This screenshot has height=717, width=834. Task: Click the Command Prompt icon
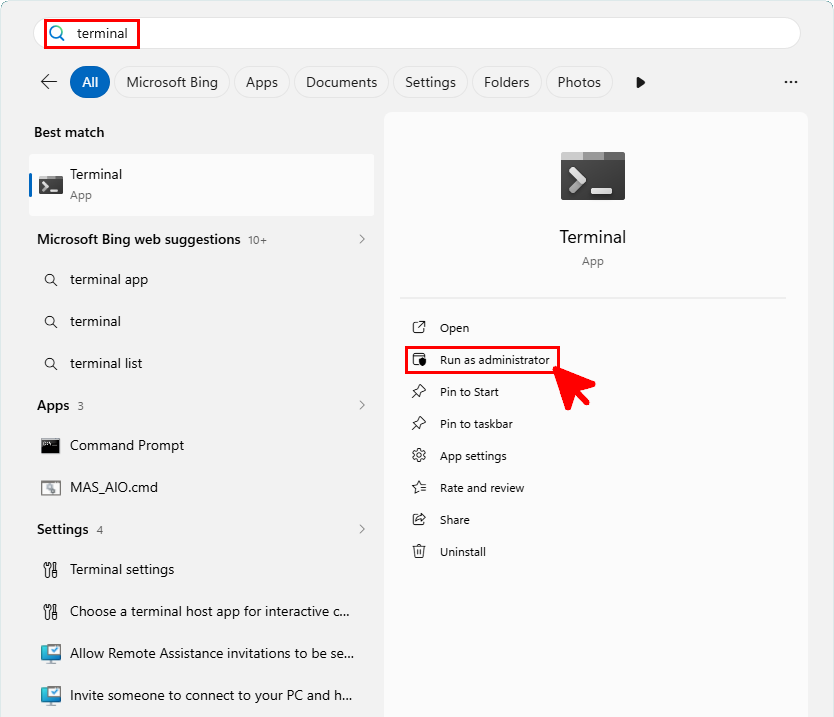51,446
